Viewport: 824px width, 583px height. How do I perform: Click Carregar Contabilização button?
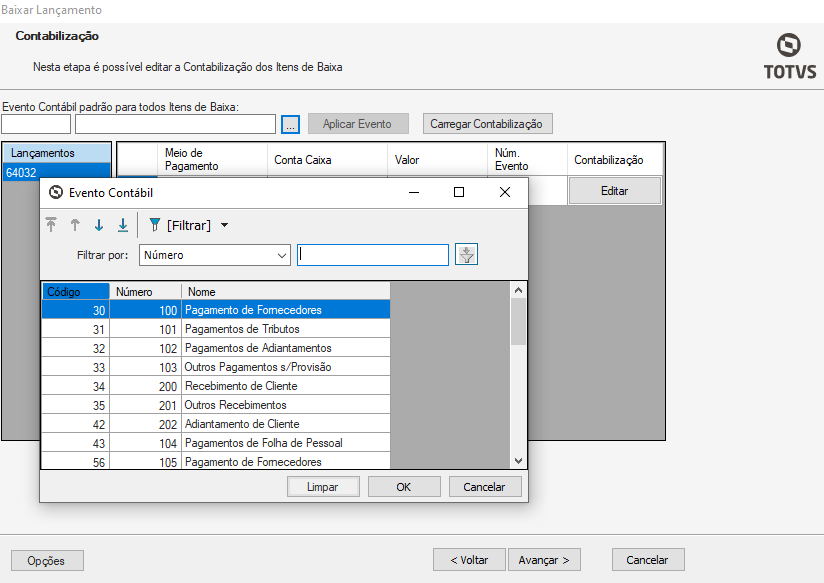coord(487,124)
